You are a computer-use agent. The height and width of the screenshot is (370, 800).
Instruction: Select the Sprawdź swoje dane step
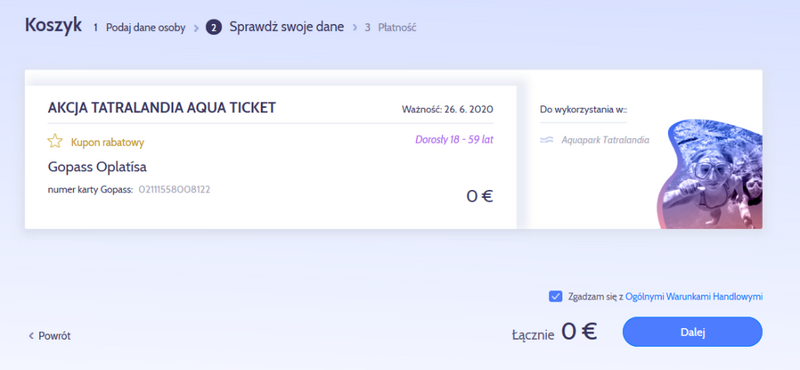(x=286, y=27)
